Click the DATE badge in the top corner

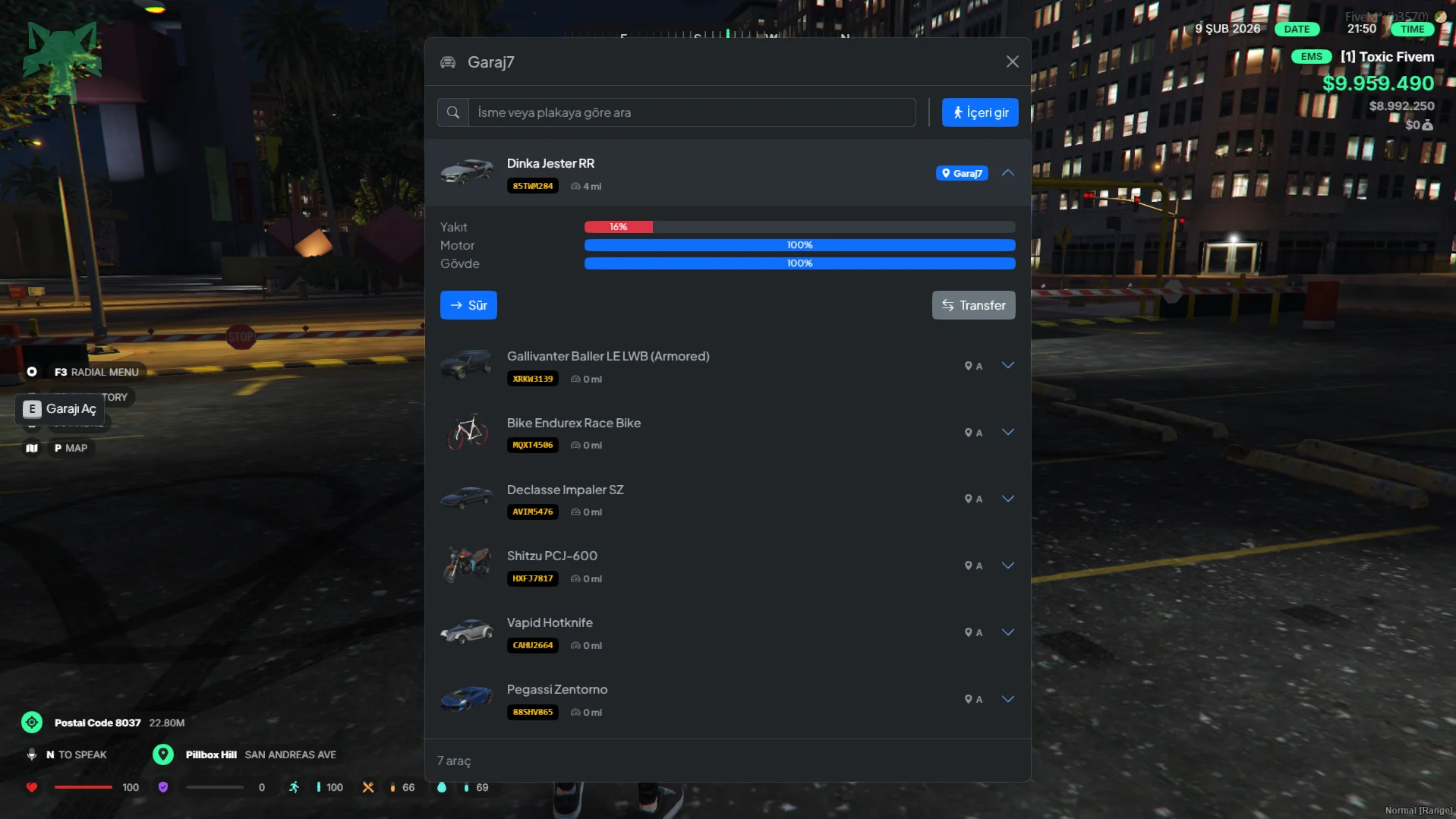tap(1296, 29)
